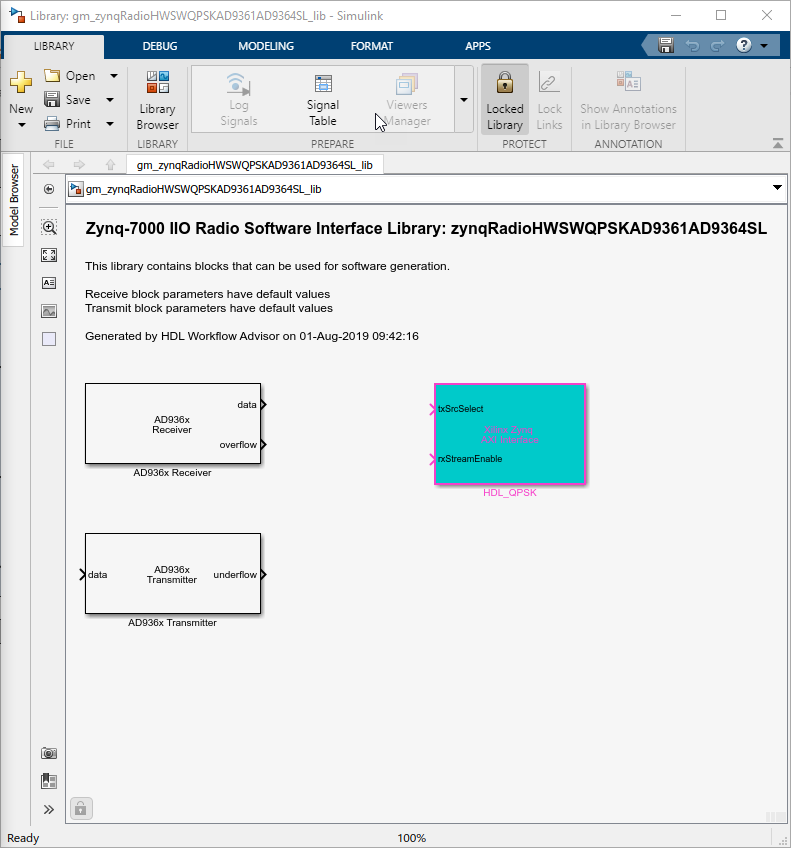
Task: Click the Lock Links icon
Action: coord(549,83)
